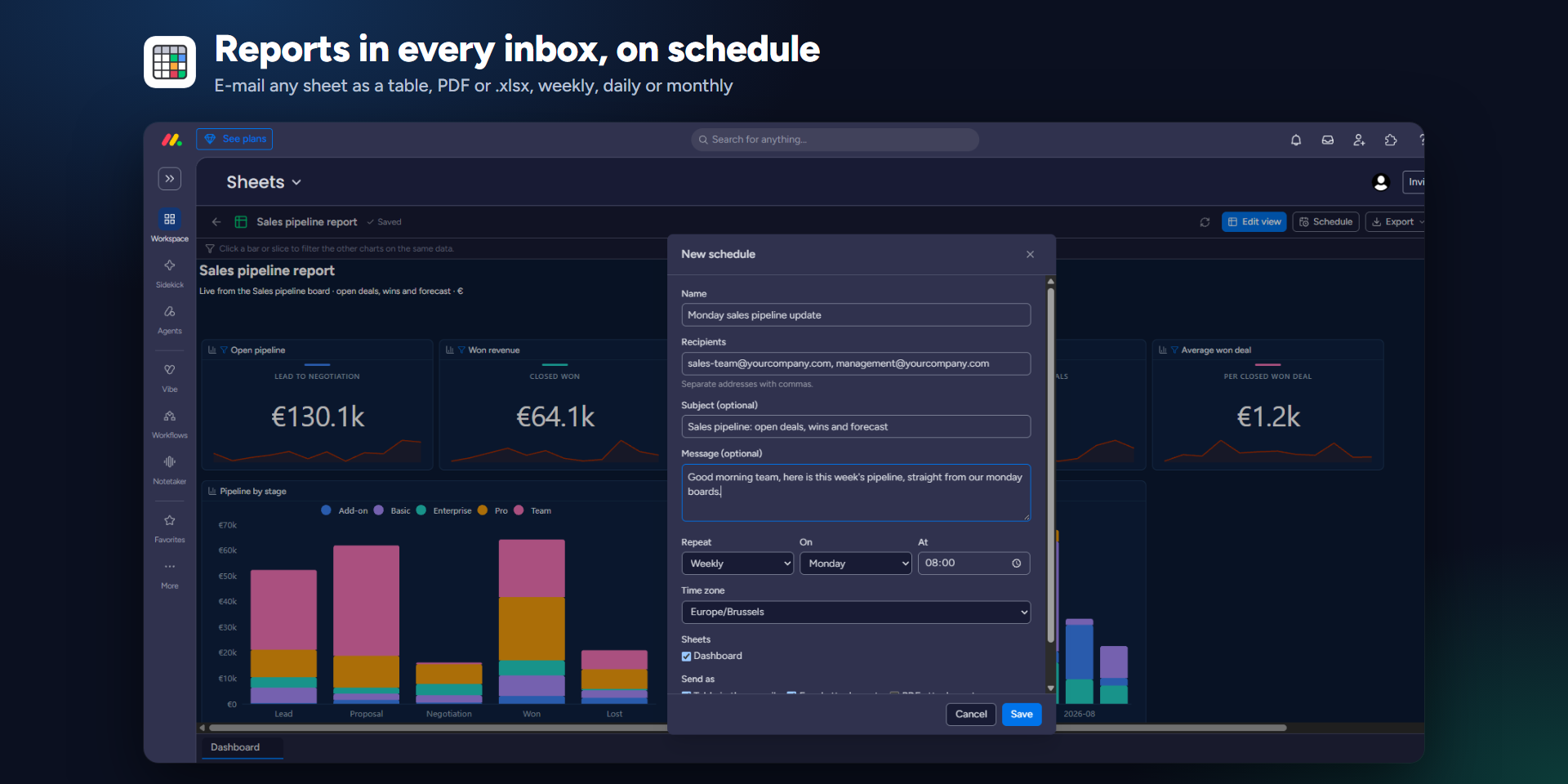Open the apps puzzle-piece icon
The width and height of the screenshot is (1568, 784).
point(1391,140)
